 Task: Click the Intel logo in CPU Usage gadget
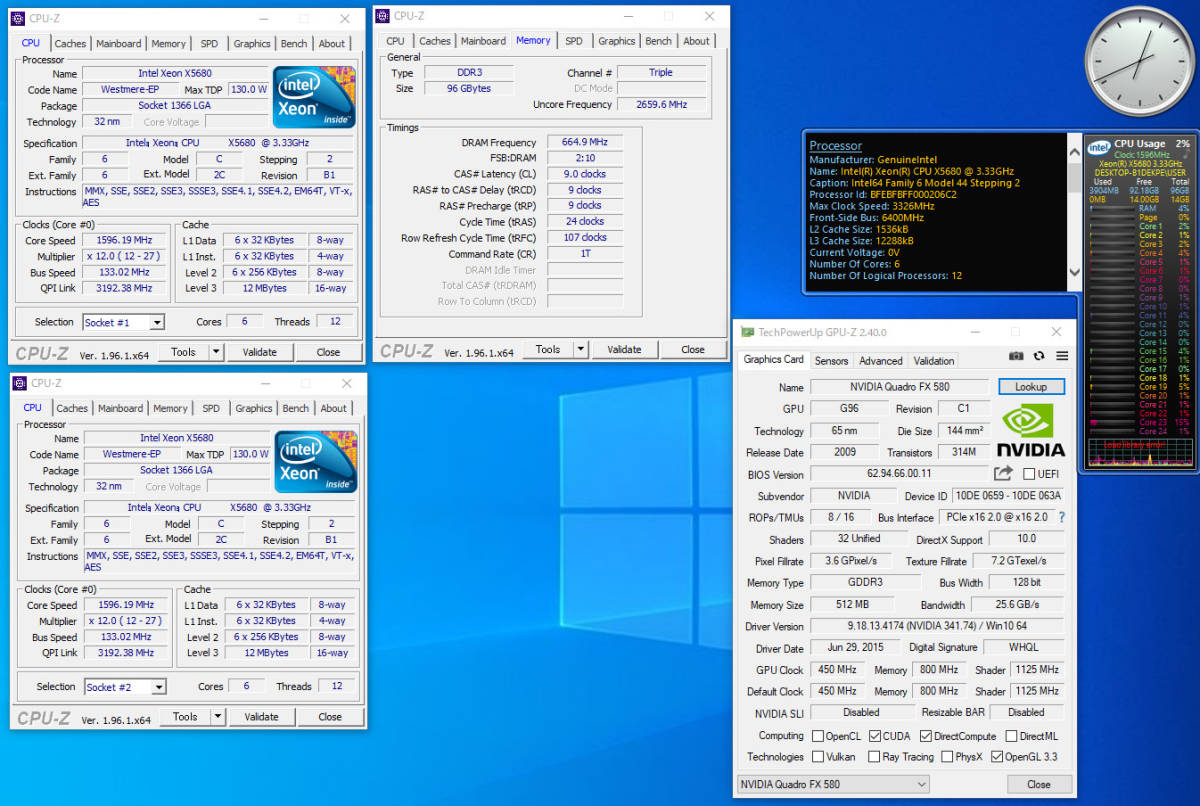tap(1099, 148)
